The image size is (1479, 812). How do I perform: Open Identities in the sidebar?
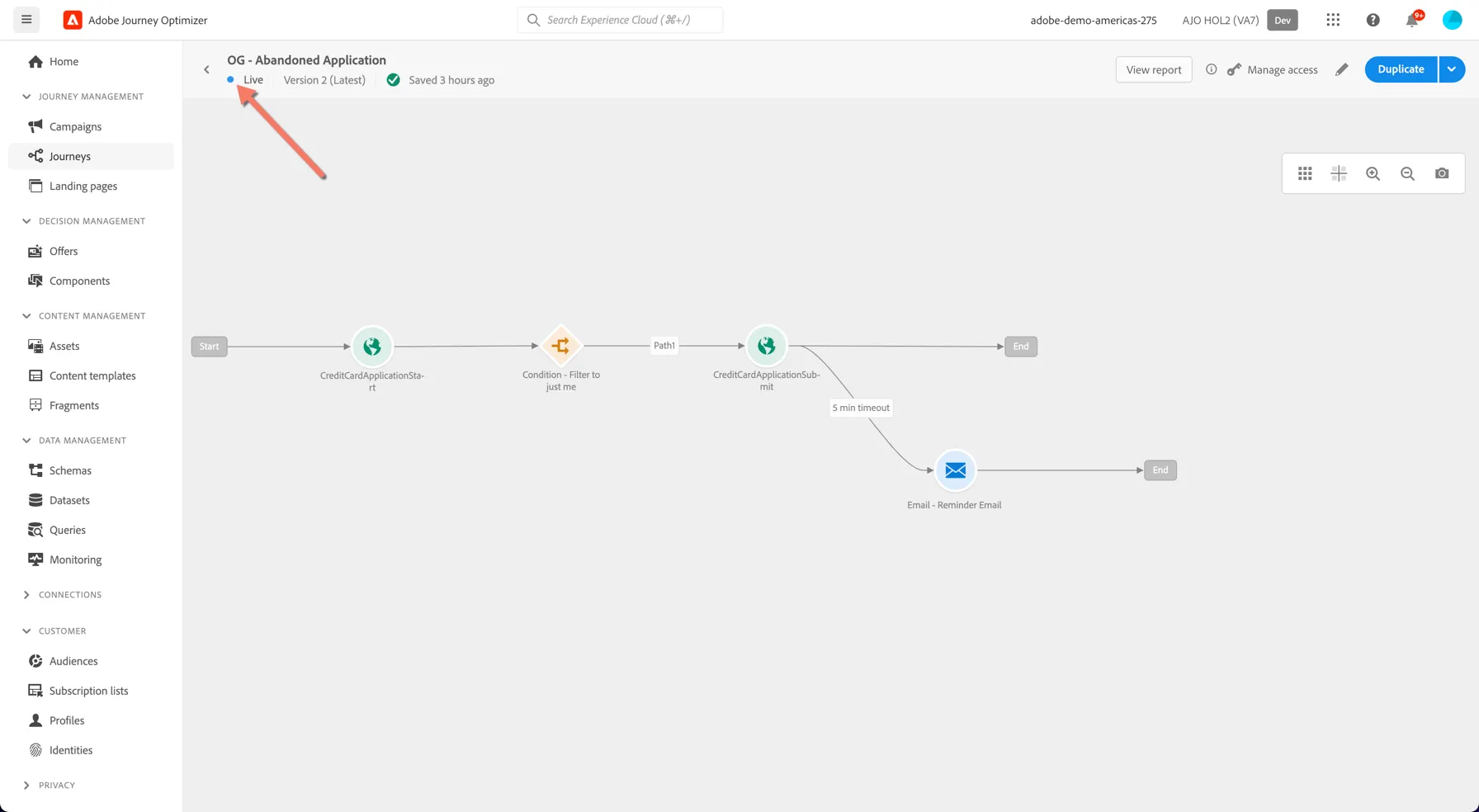pyautogui.click(x=91, y=750)
